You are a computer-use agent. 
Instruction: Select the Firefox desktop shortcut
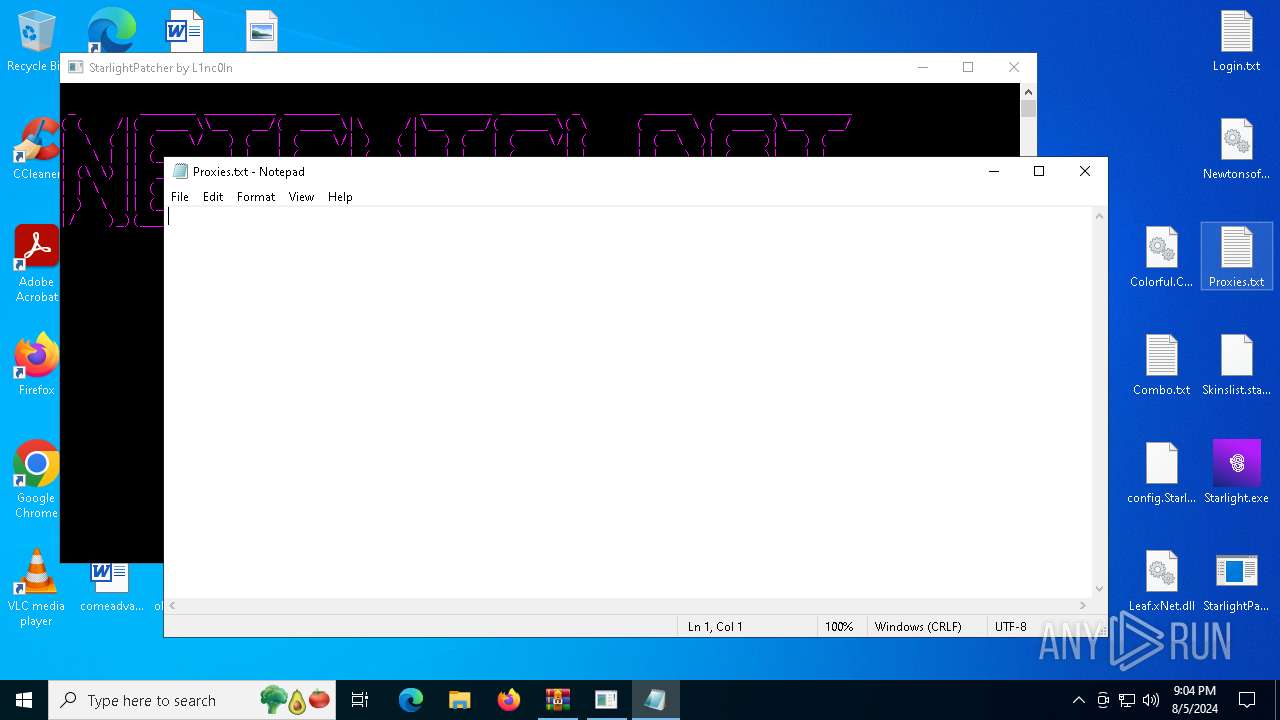click(x=36, y=365)
